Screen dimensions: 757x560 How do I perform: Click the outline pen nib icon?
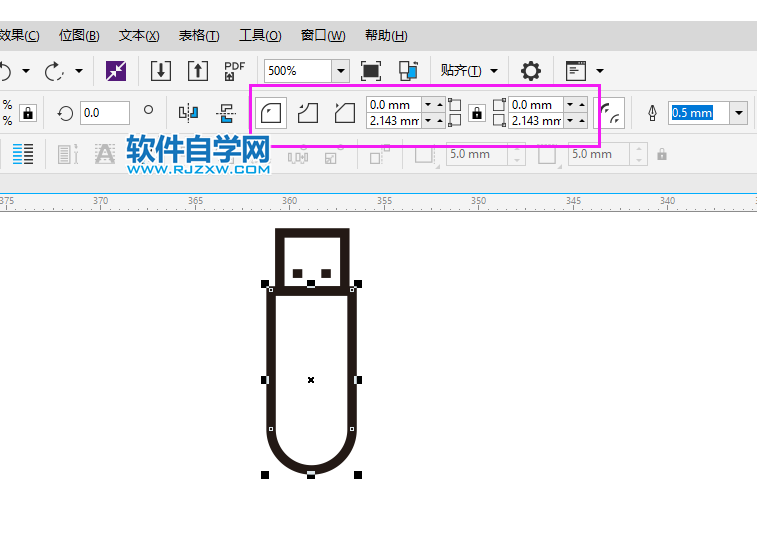click(652, 113)
